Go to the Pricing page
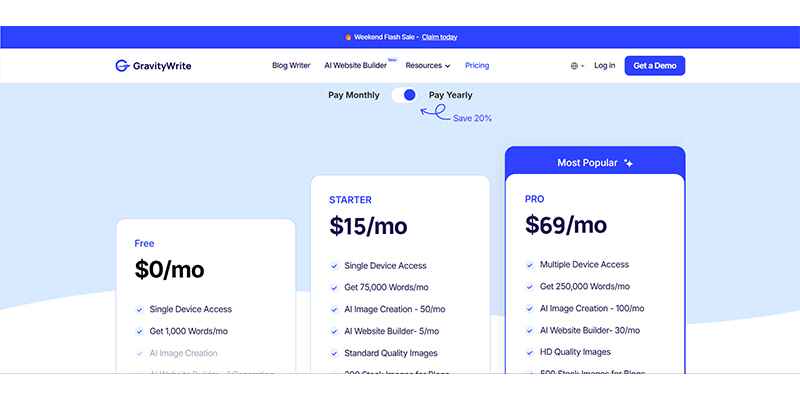 (x=477, y=66)
